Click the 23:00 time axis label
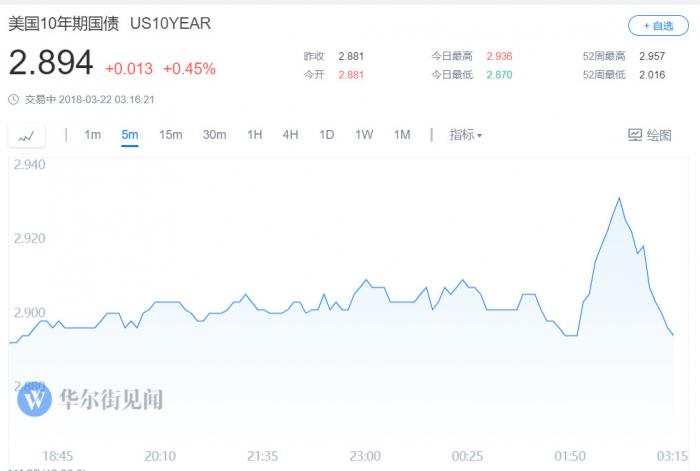The height and width of the screenshot is (471, 700). [x=364, y=456]
